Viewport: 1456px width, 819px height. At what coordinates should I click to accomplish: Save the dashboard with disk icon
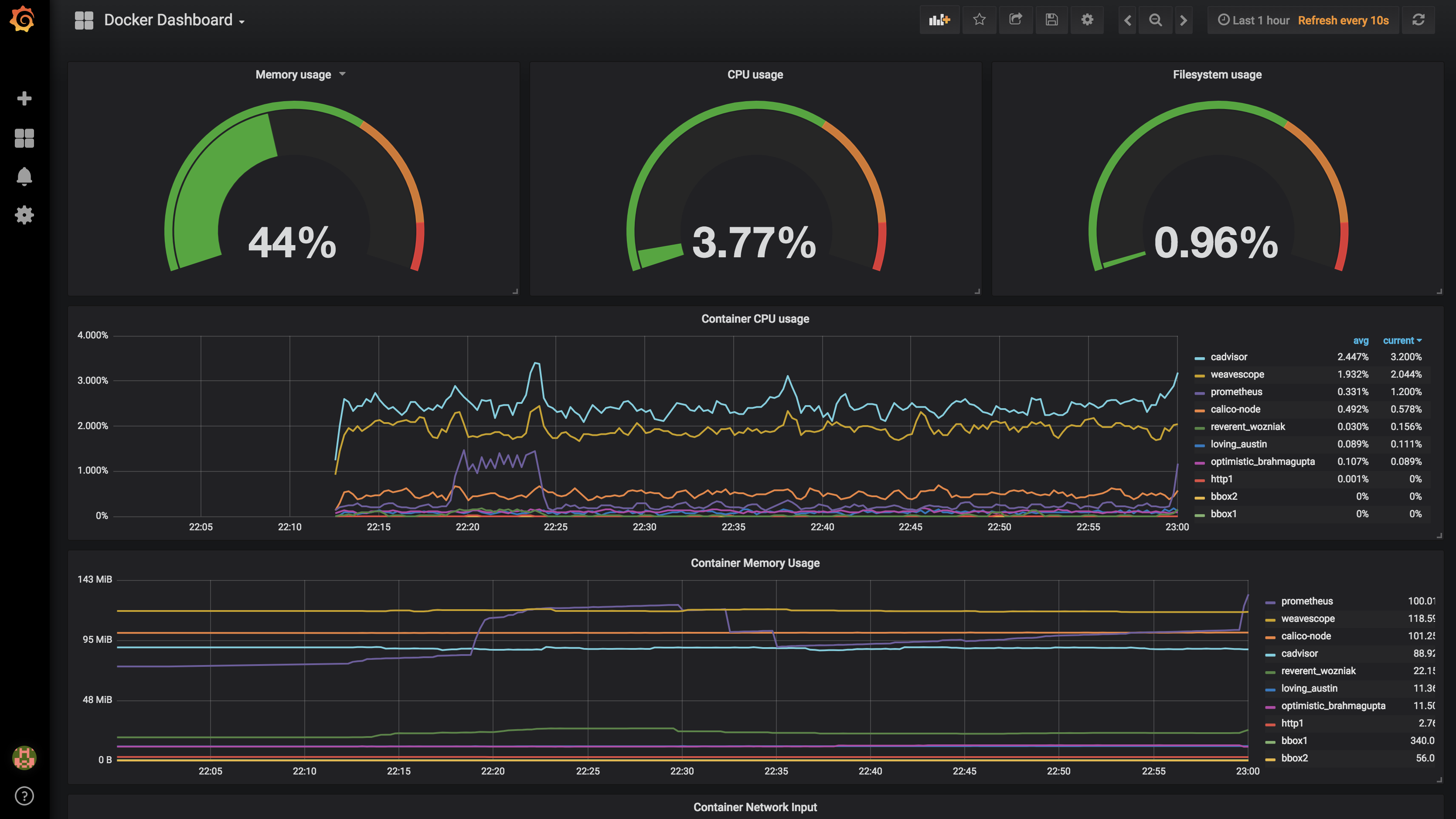[x=1051, y=20]
